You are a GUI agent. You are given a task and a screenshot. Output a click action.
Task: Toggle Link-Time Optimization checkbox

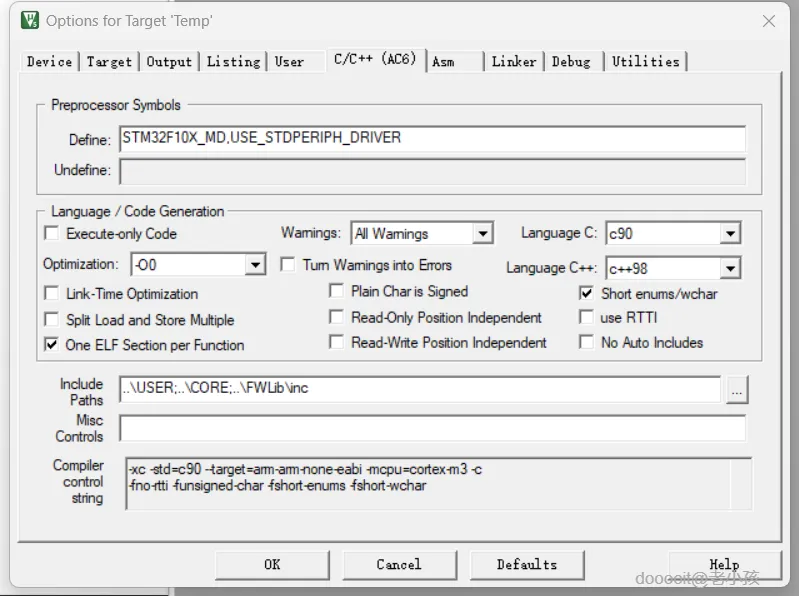point(51,293)
